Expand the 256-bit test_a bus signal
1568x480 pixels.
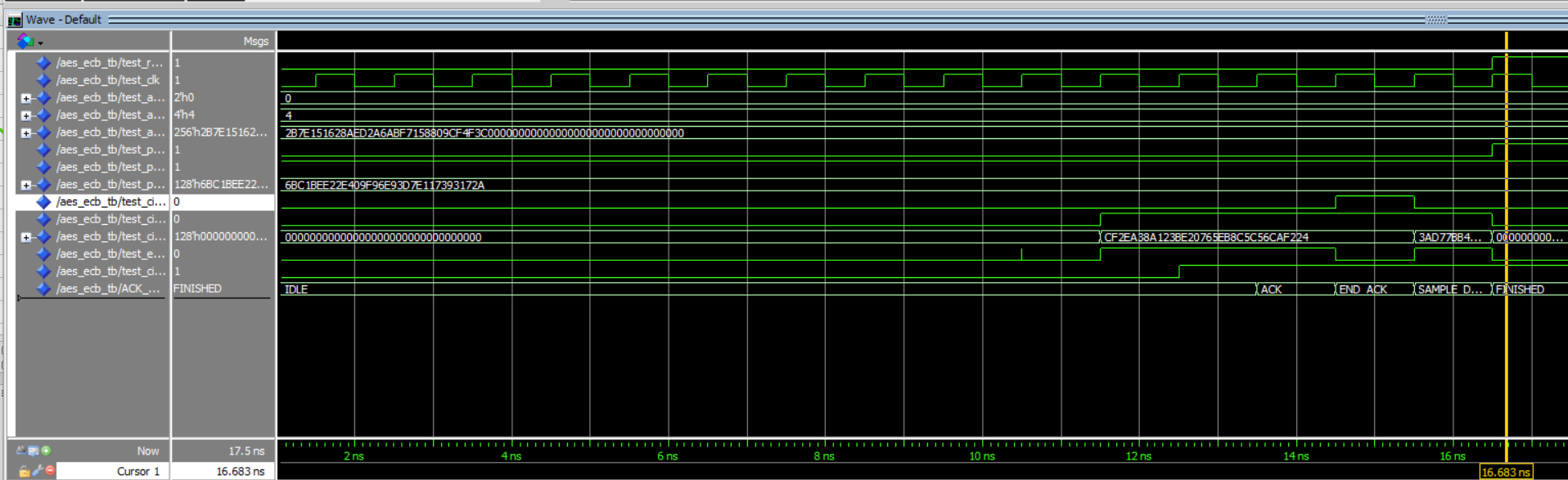26,132
